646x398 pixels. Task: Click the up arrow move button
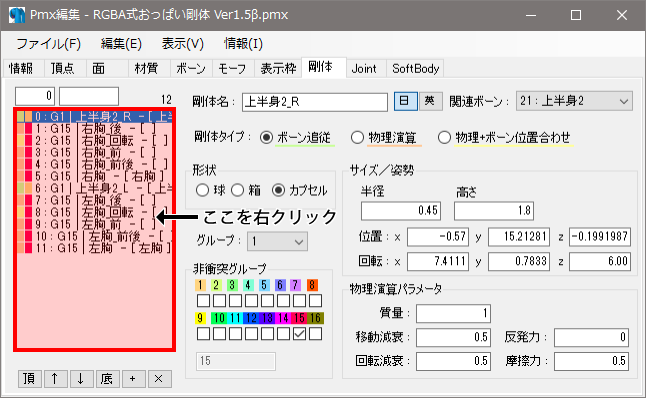coord(55,379)
